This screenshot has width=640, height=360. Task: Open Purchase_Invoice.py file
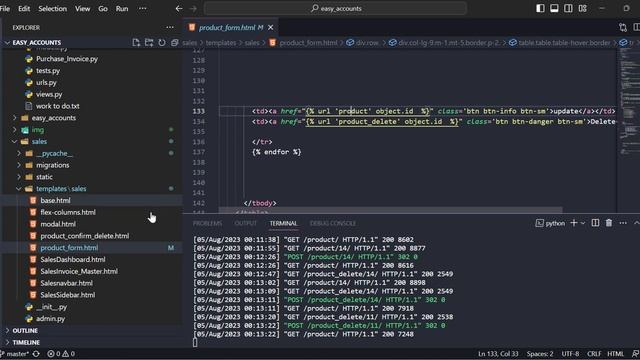tap(67, 59)
